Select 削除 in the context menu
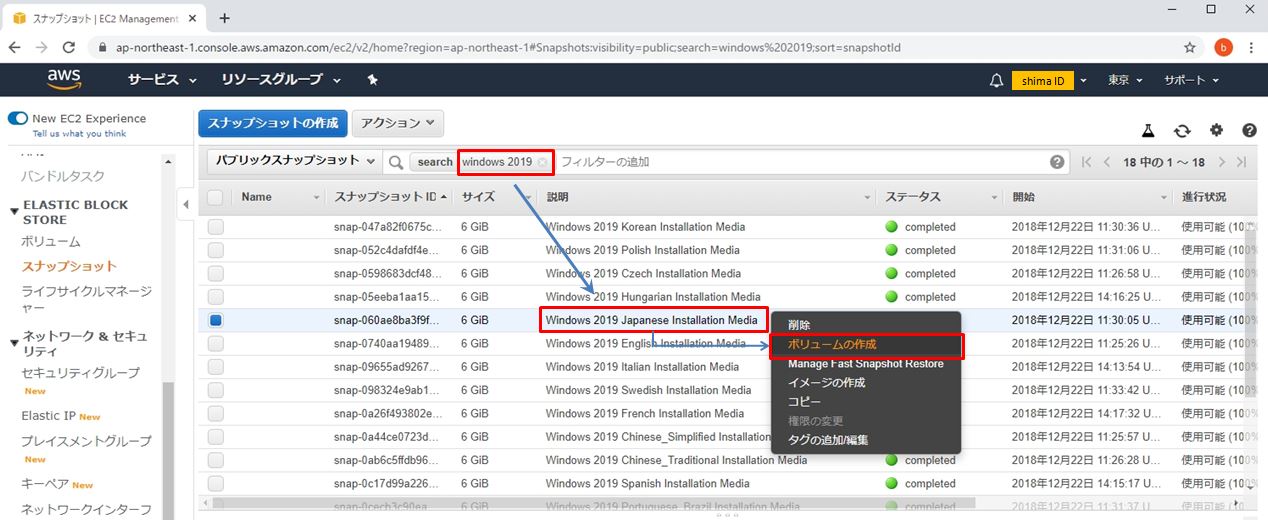Screen dimensions: 1268x520 click(x=799, y=325)
